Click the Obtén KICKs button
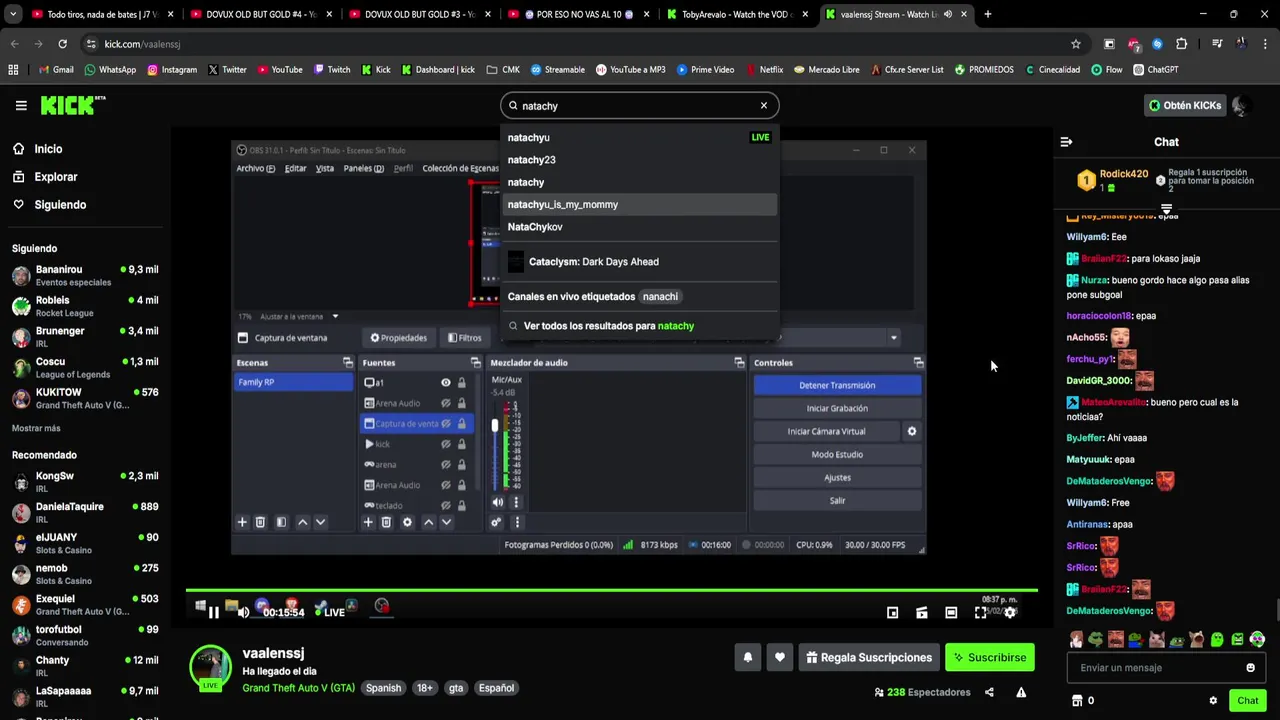This screenshot has width=1280, height=720. pos(1185,105)
